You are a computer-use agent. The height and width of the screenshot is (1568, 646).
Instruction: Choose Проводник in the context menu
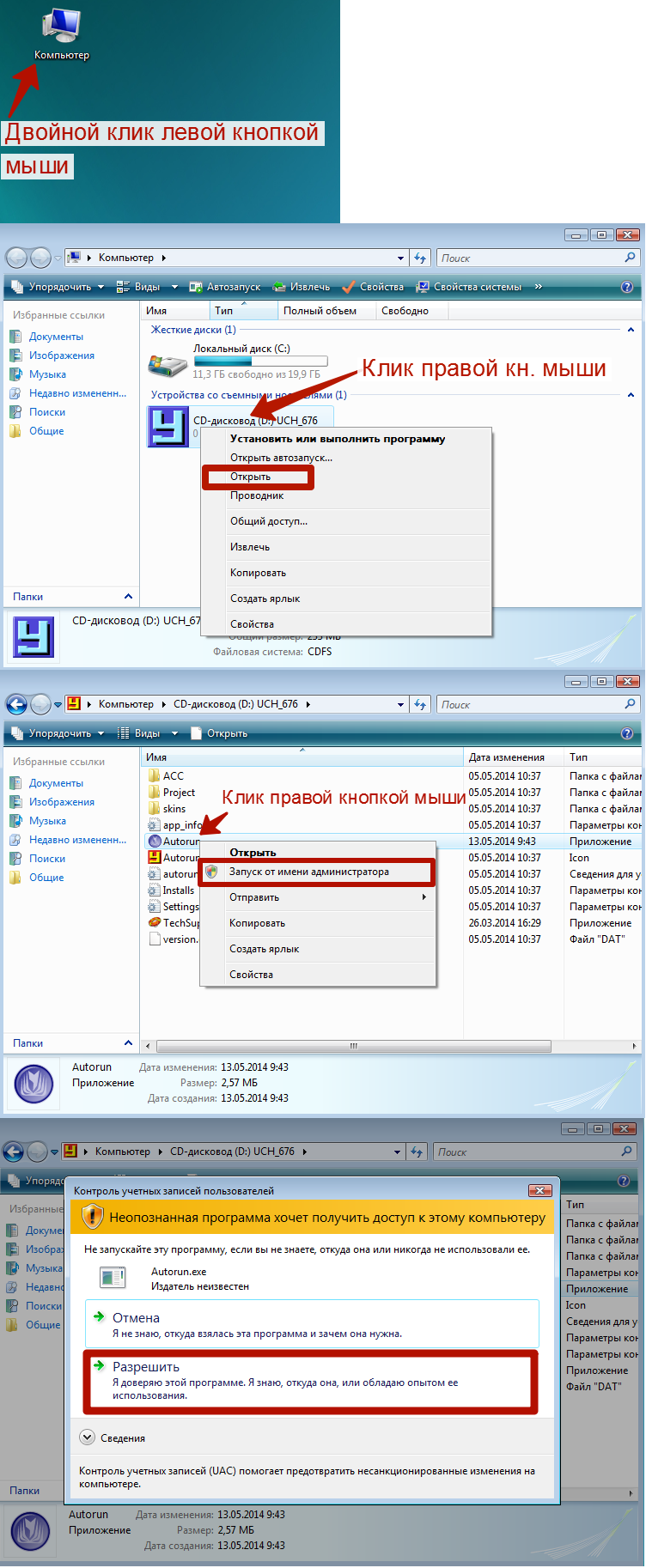pyautogui.click(x=257, y=495)
